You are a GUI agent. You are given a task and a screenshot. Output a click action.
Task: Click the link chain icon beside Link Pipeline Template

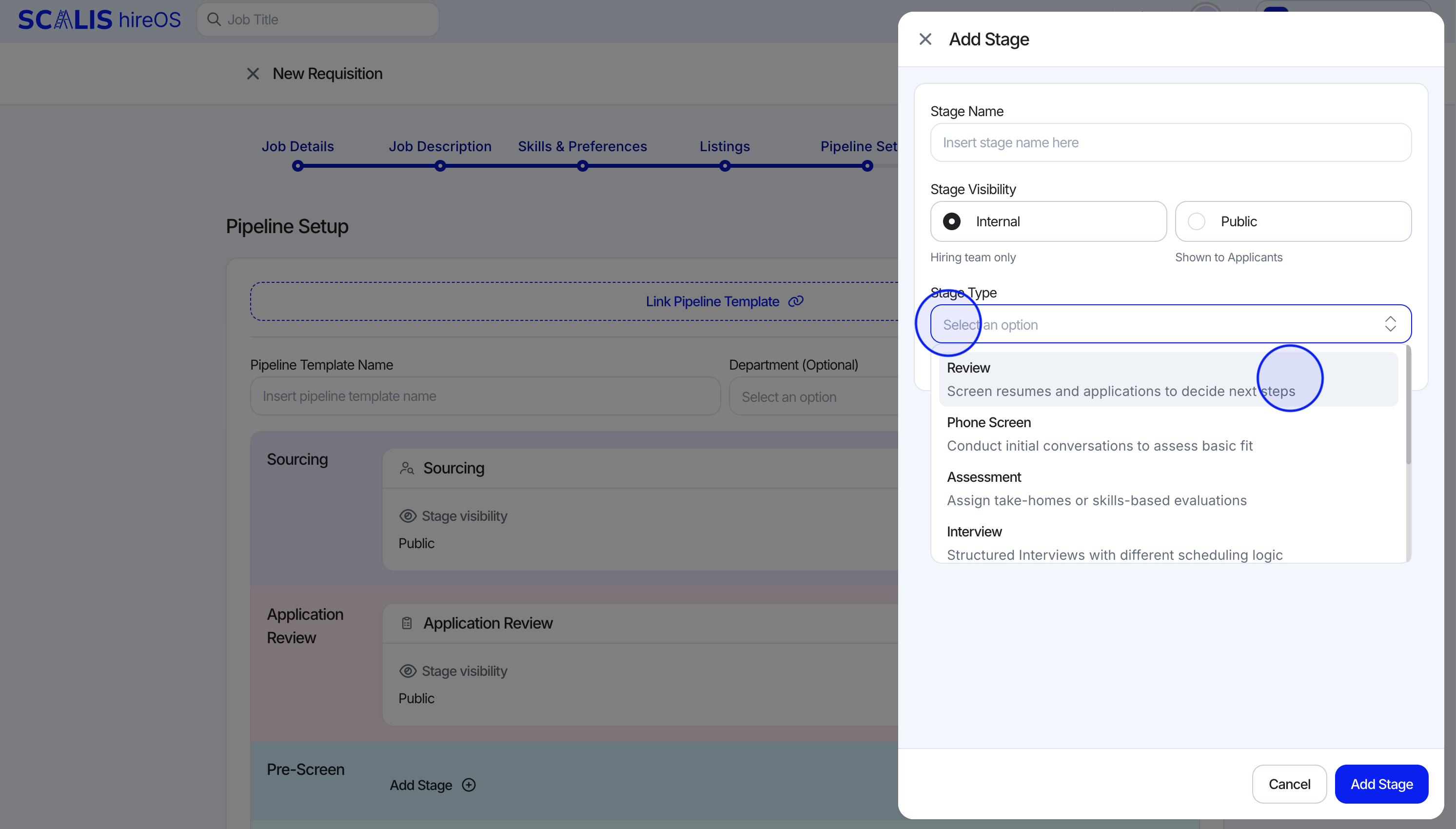[x=796, y=301]
